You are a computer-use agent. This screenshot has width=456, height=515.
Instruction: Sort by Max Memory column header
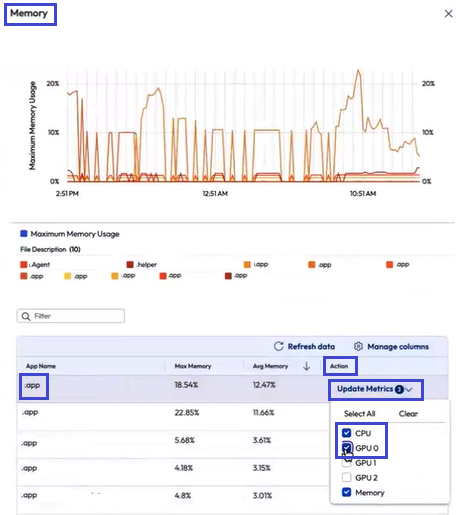pyautogui.click(x=193, y=366)
